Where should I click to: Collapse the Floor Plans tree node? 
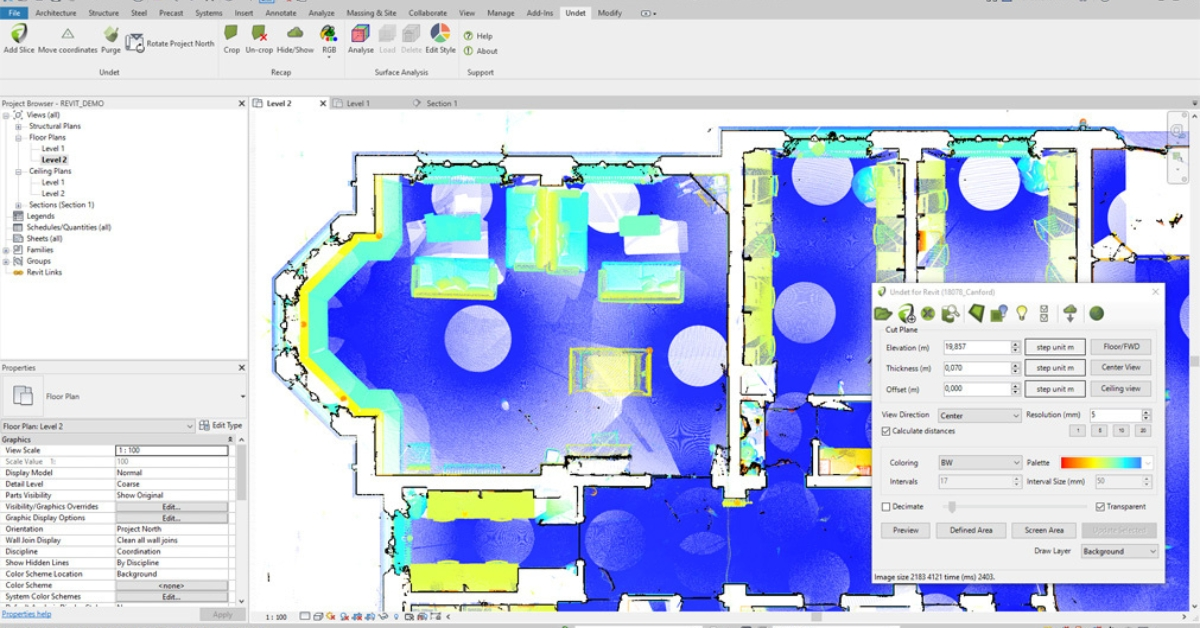click(19, 138)
